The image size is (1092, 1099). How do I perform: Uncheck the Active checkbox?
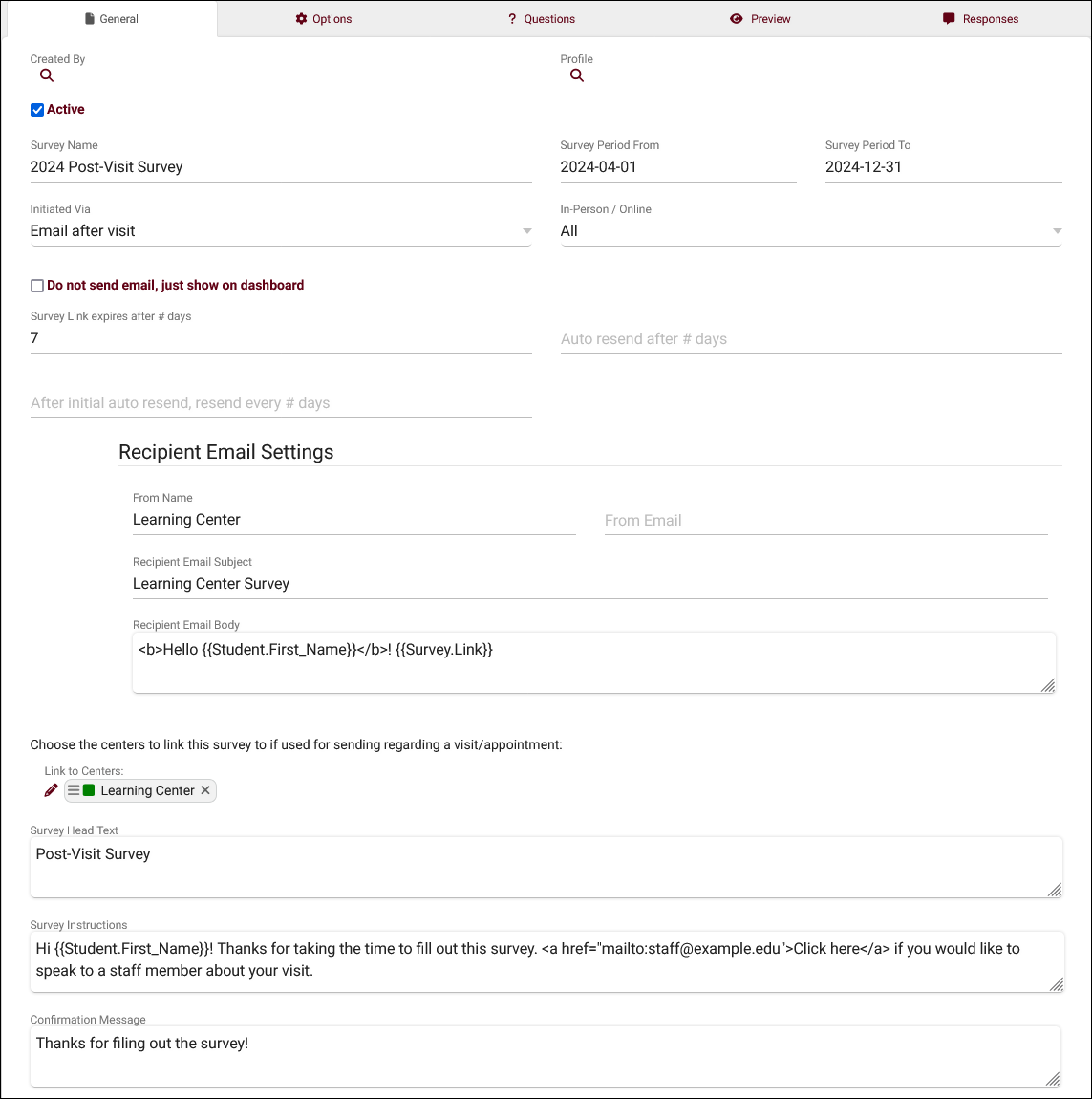pos(37,110)
